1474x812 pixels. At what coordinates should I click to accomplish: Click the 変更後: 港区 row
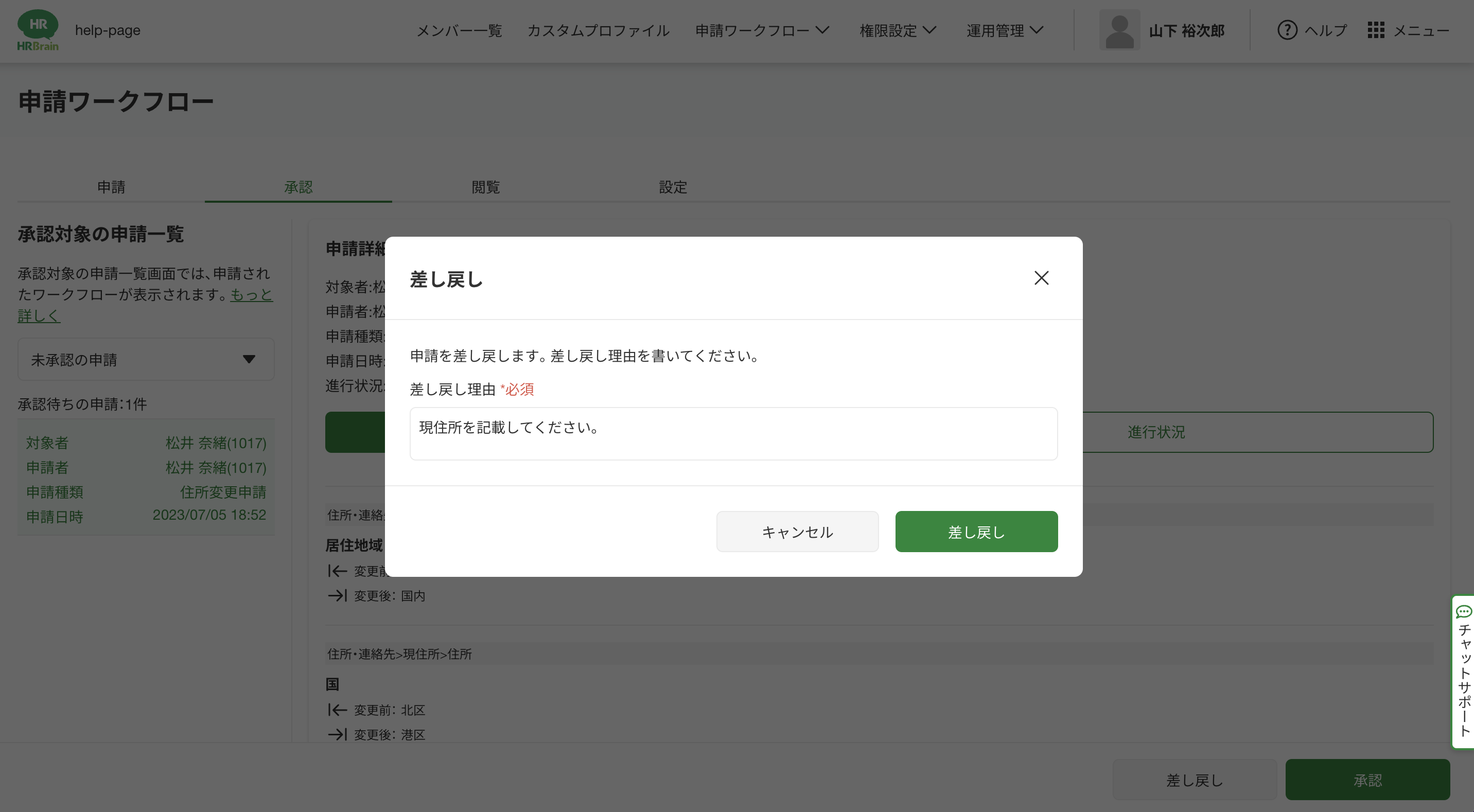click(377, 735)
